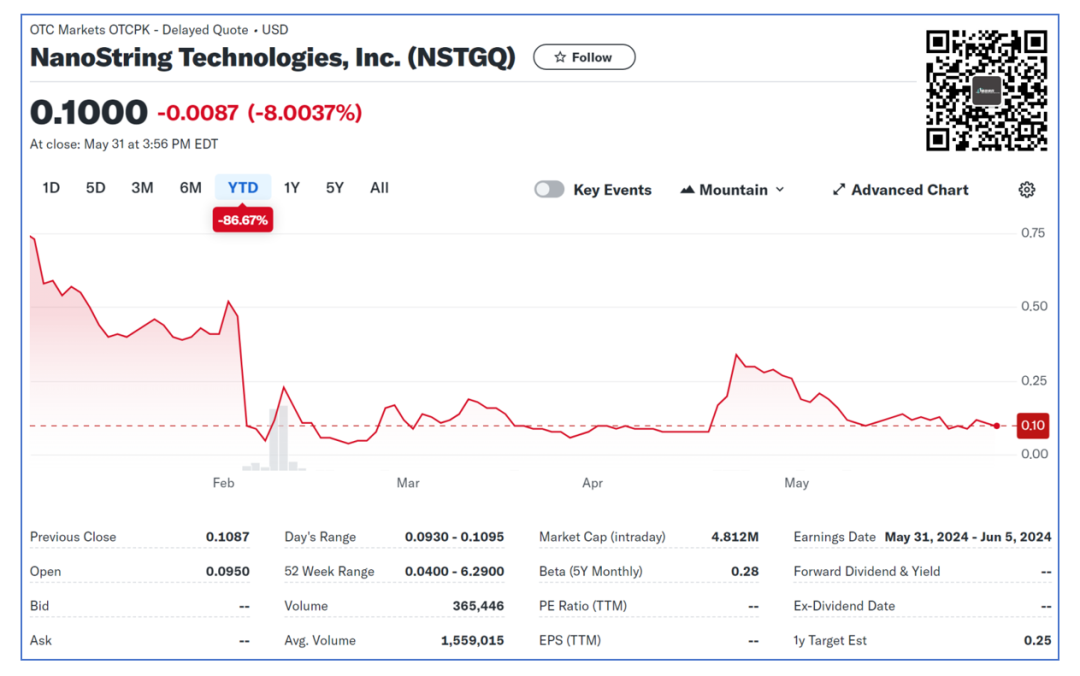
Task: Select the 3M time range tab
Action: click(143, 187)
